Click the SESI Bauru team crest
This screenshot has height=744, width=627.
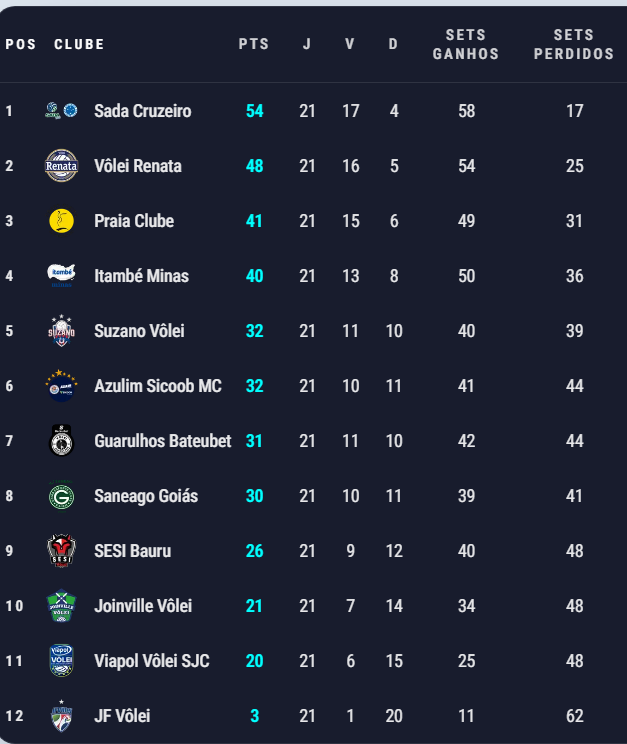pyautogui.click(x=61, y=551)
